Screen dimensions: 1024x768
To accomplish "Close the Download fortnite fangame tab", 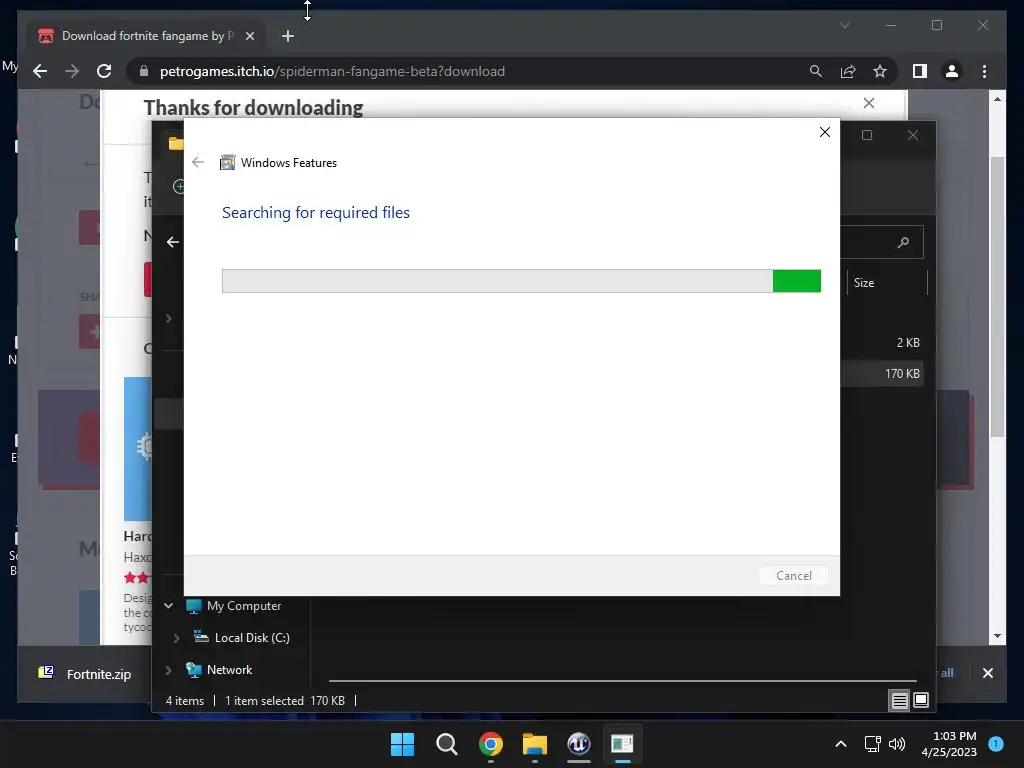I will coord(249,36).
